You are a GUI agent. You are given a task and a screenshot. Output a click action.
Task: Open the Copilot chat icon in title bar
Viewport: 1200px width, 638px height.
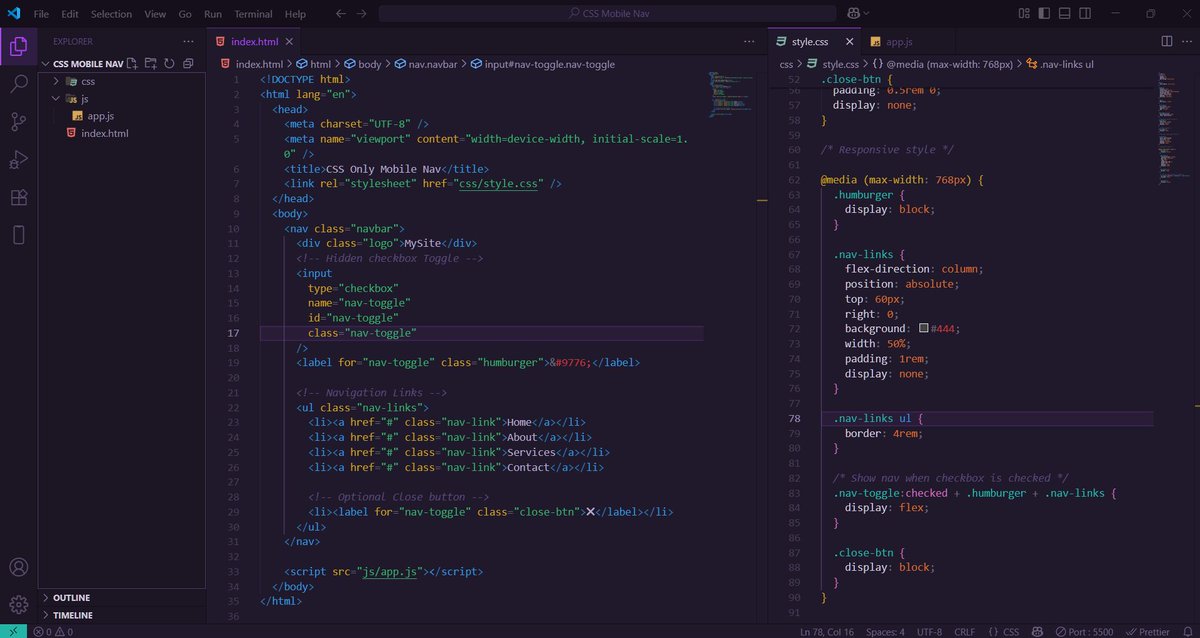(855, 14)
